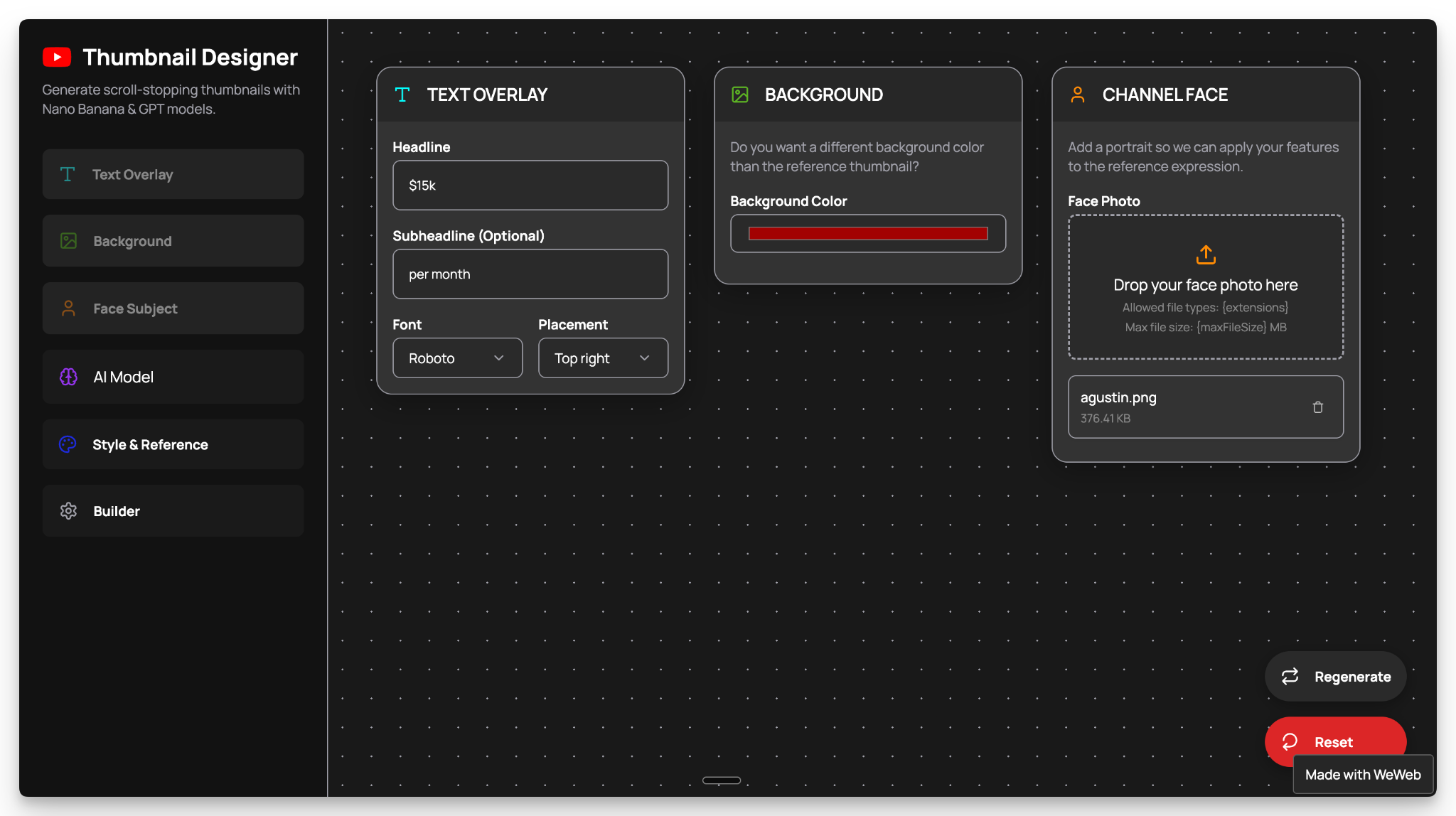Viewport: 1456px width, 816px height.
Task: Go to Text Overlay sidebar section
Action: click(173, 174)
